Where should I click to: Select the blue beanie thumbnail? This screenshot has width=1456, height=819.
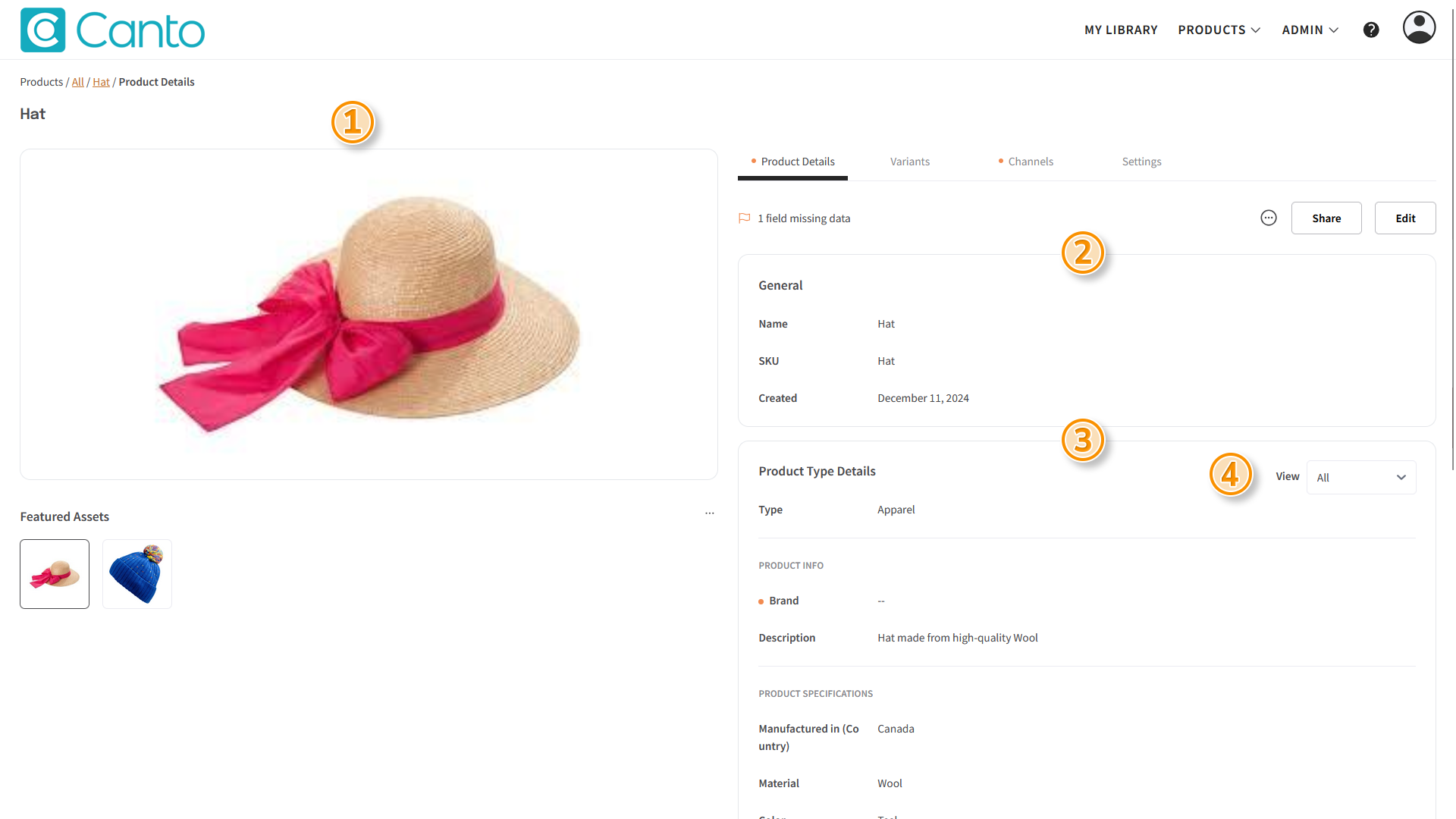point(137,574)
